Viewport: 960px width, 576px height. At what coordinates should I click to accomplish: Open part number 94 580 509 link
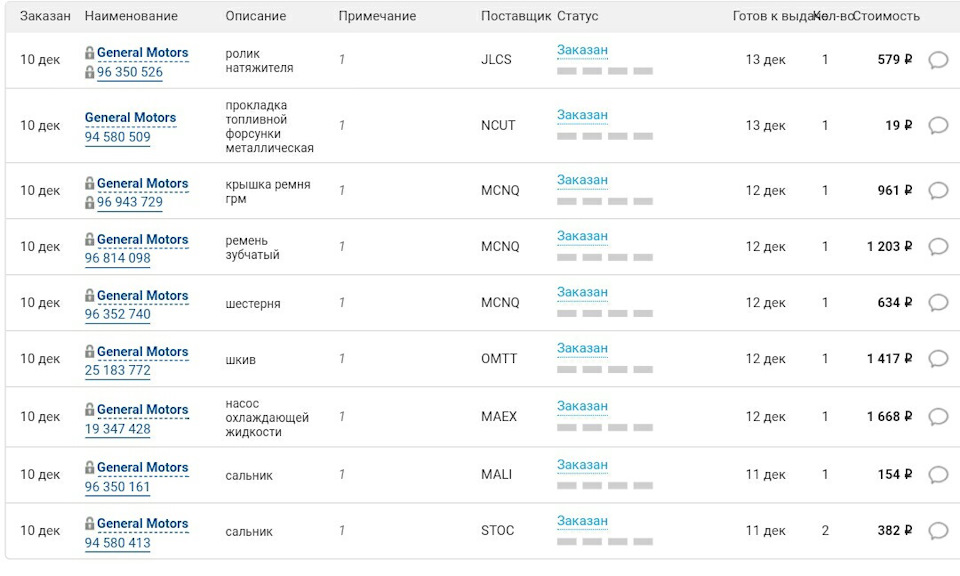pyautogui.click(x=117, y=137)
